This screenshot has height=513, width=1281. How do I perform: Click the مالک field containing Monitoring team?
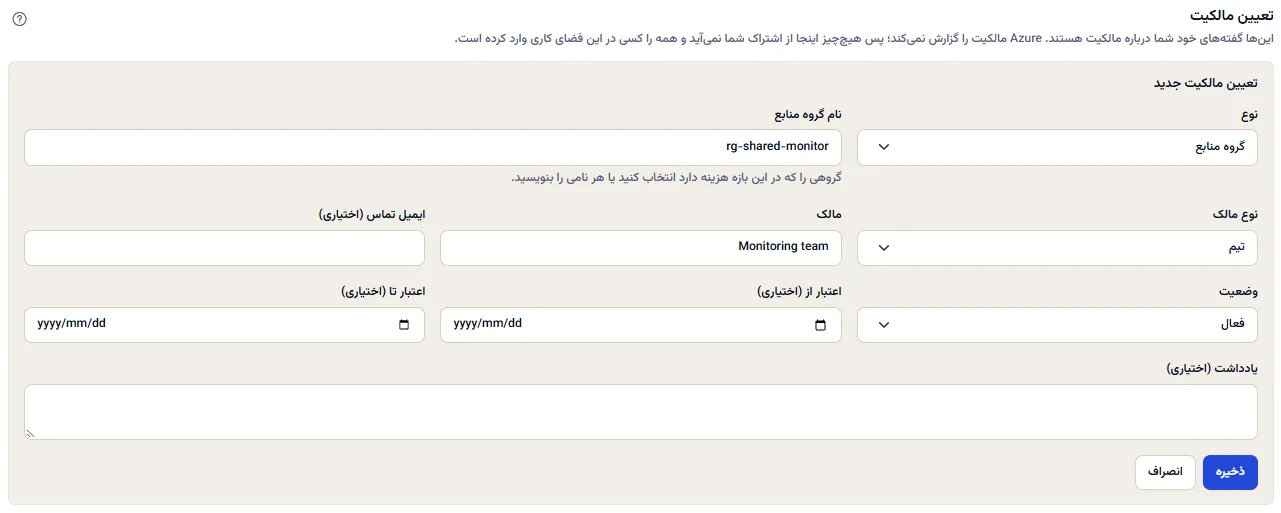[x=641, y=248]
